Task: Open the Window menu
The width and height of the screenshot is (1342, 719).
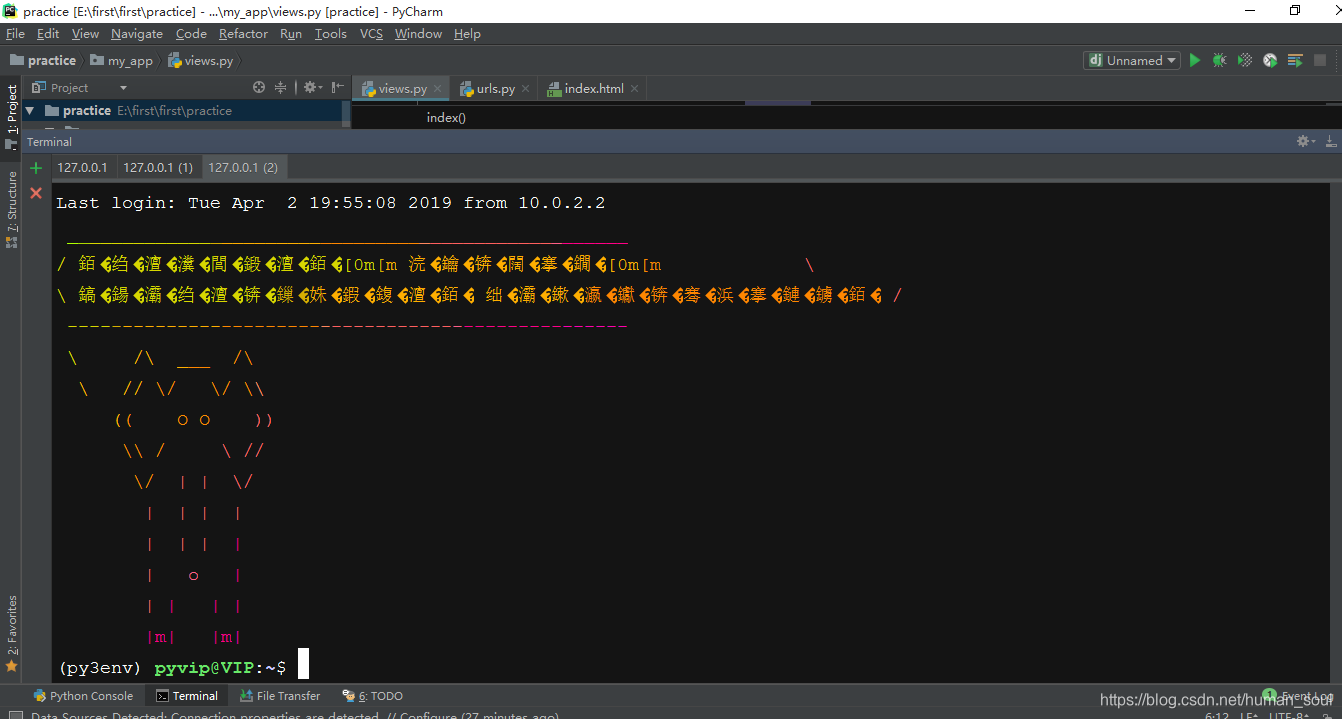Action: click(x=418, y=33)
